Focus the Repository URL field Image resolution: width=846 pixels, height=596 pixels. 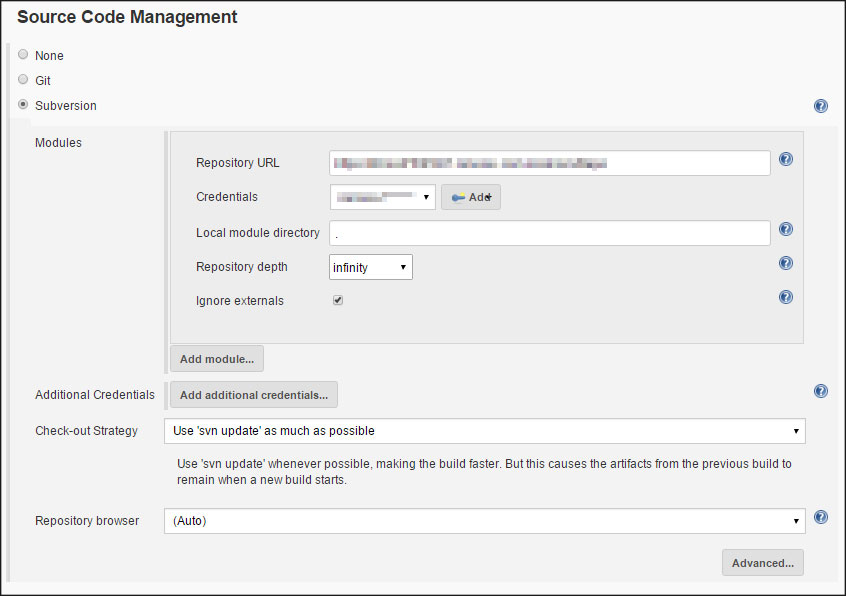click(550, 163)
